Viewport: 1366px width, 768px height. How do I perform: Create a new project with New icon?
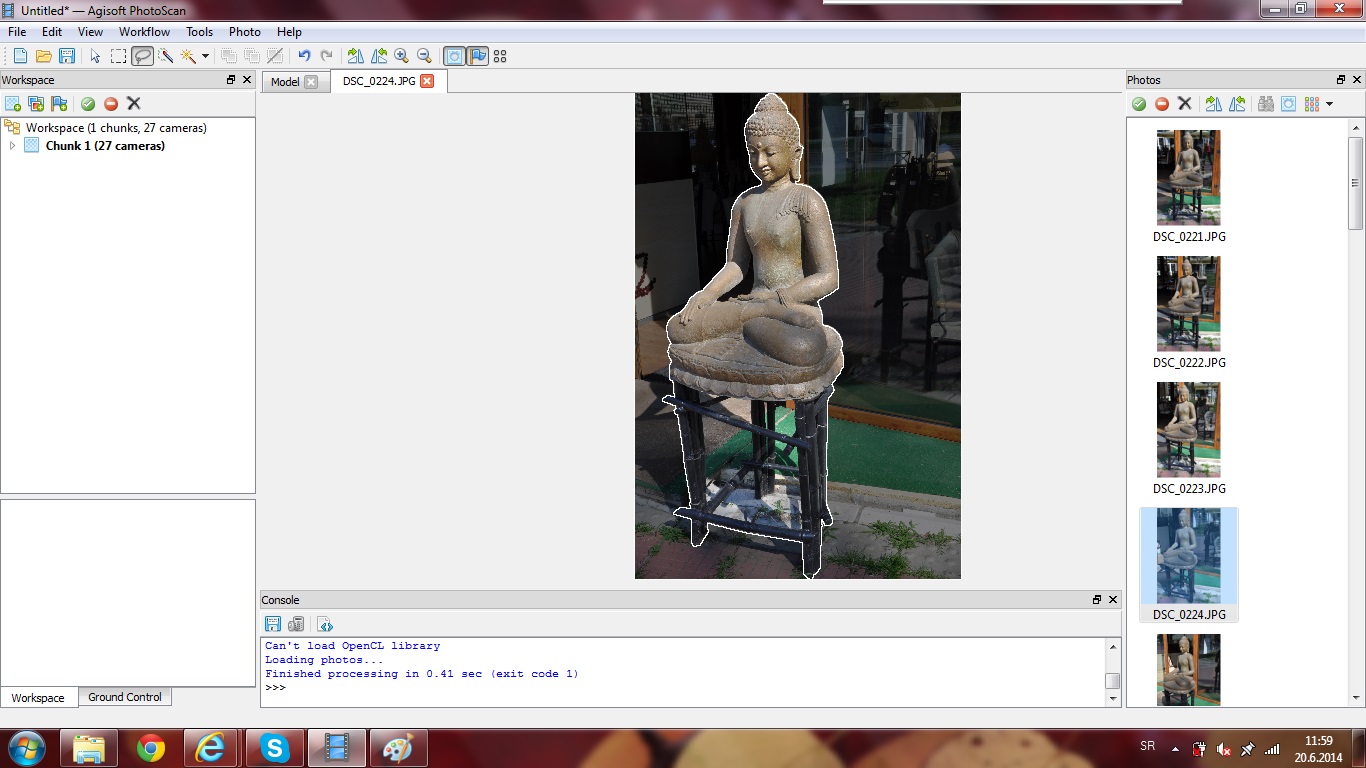(20, 56)
